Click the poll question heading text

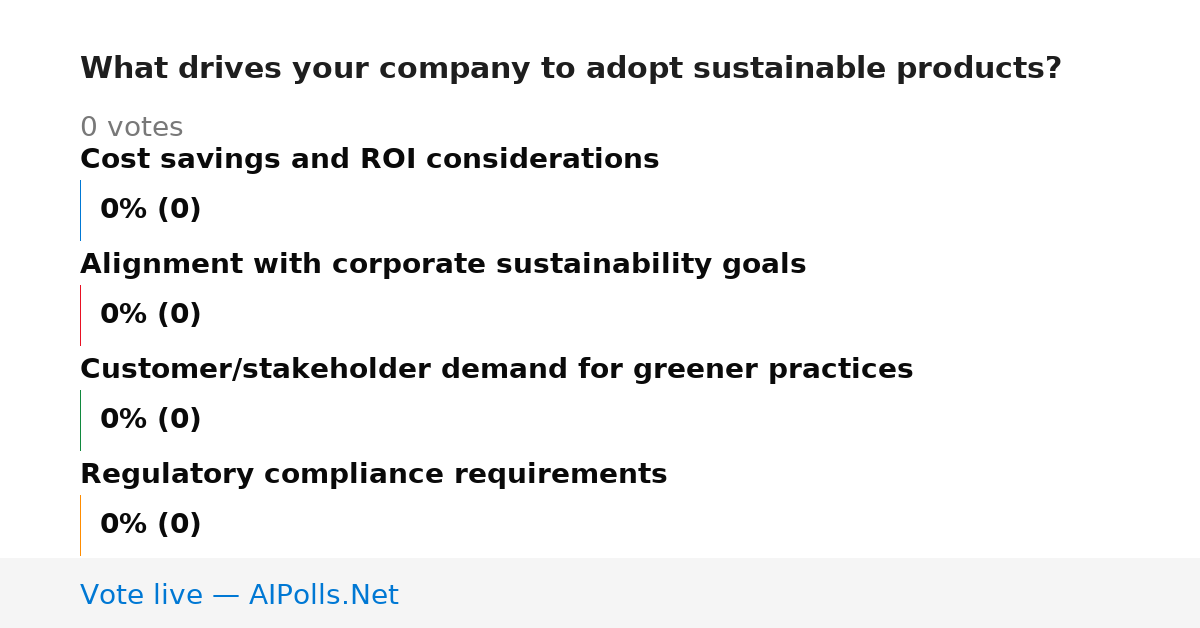click(570, 69)
